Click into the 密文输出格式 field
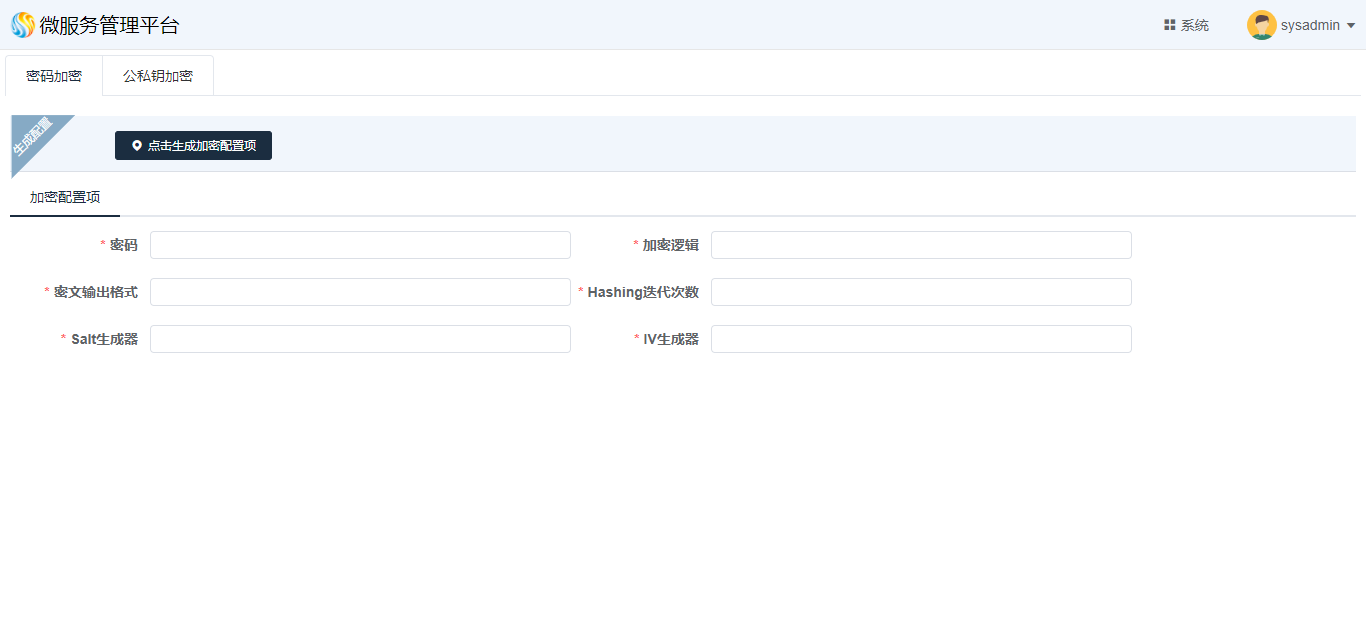 (x=360, y=292)
